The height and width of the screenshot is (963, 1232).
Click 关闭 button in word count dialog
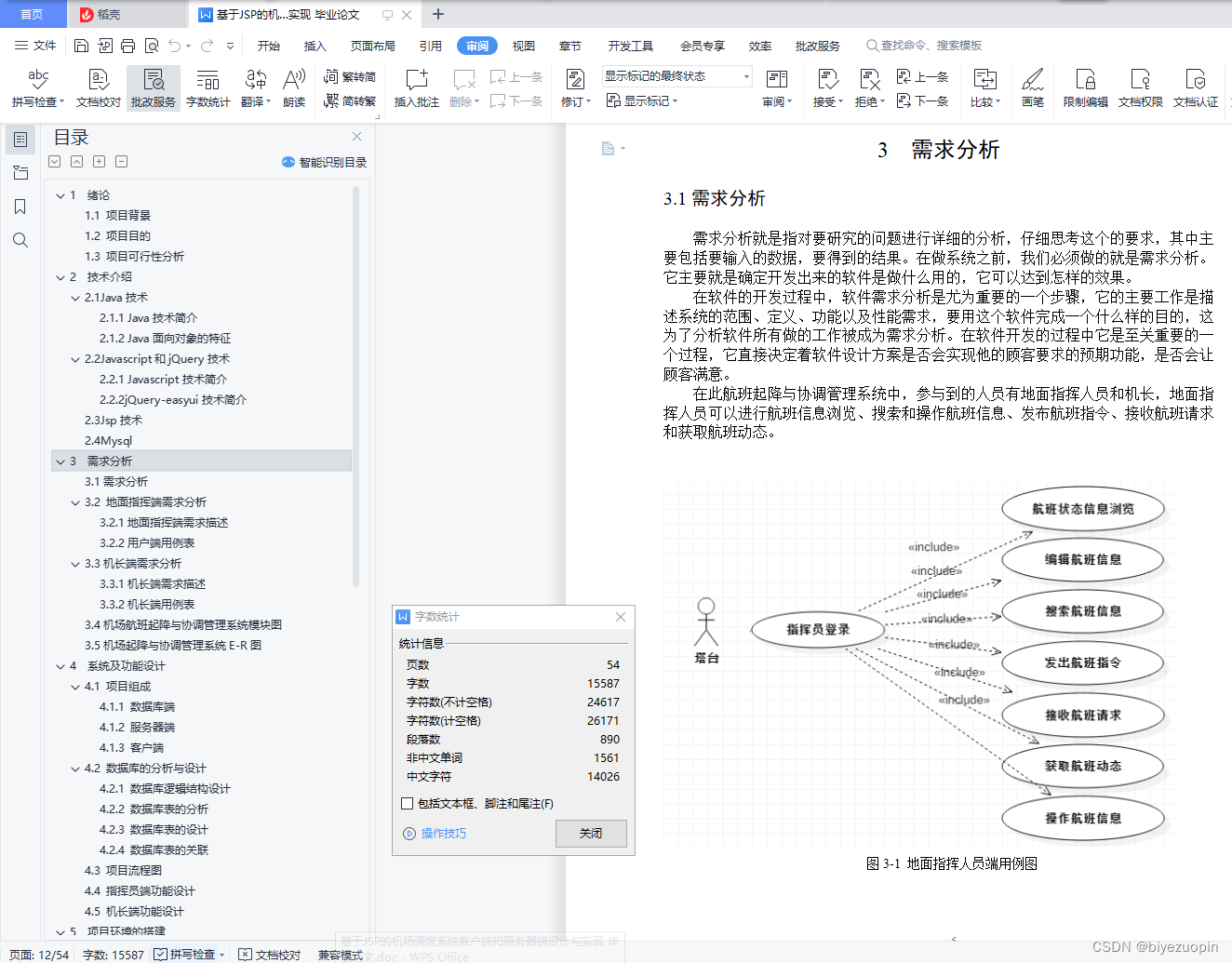pyautogui.click(x=591, y=833)
